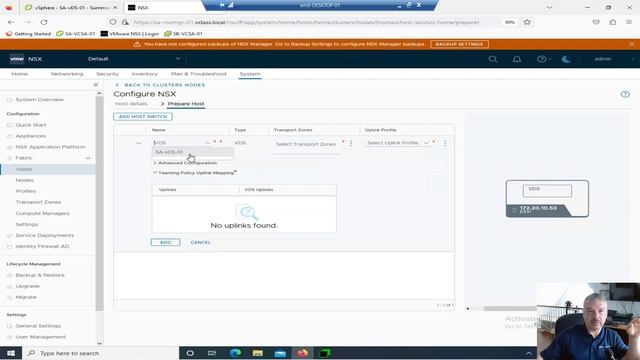This screenshot has width=640, height=360.
Task: Open the Select Uplink Profile dropdown
Action: [398, 143]
